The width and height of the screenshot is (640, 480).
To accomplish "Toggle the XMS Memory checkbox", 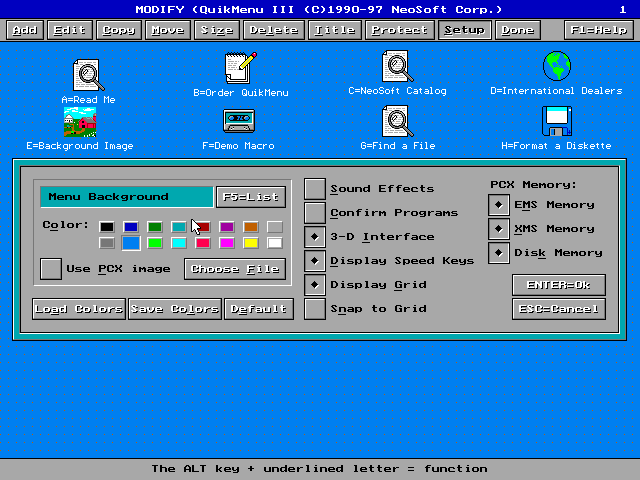I will (x=499, y=229).
